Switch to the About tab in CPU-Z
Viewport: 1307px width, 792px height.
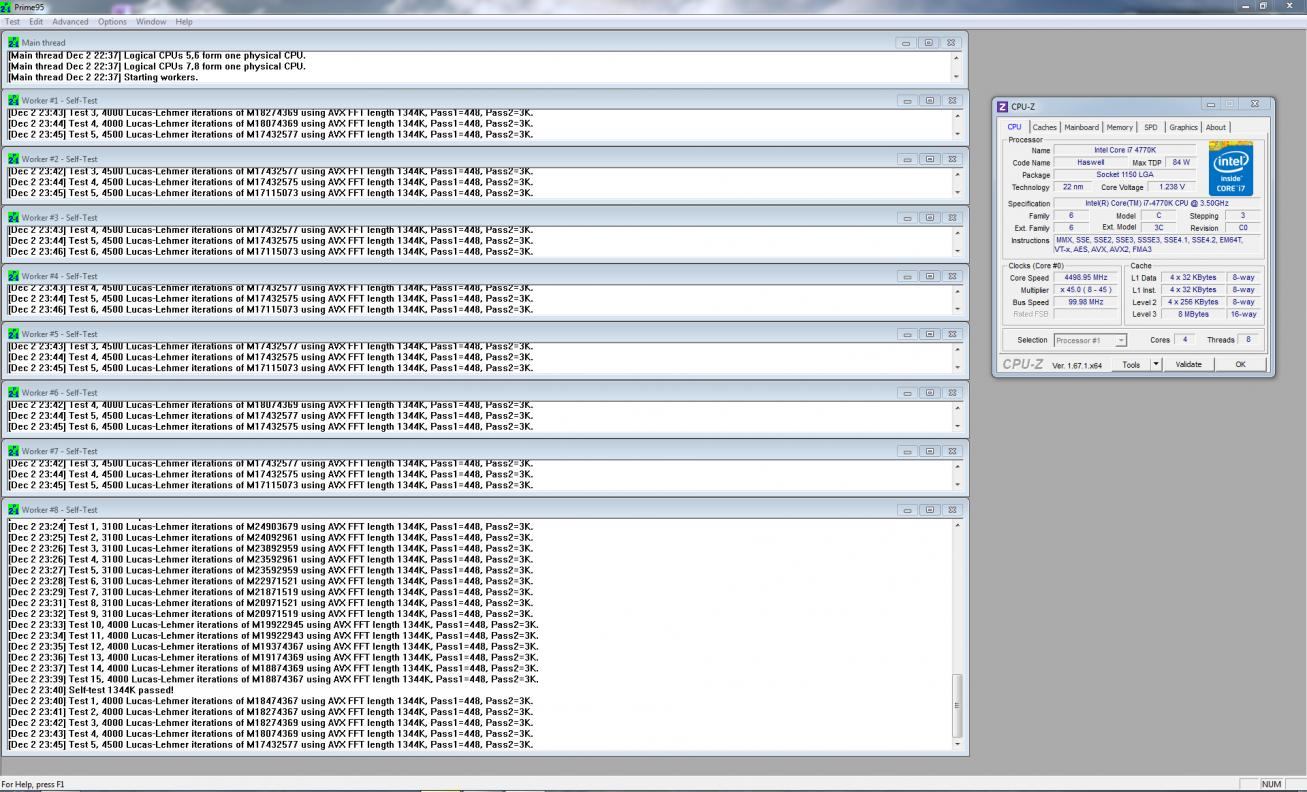(1215, 127)
